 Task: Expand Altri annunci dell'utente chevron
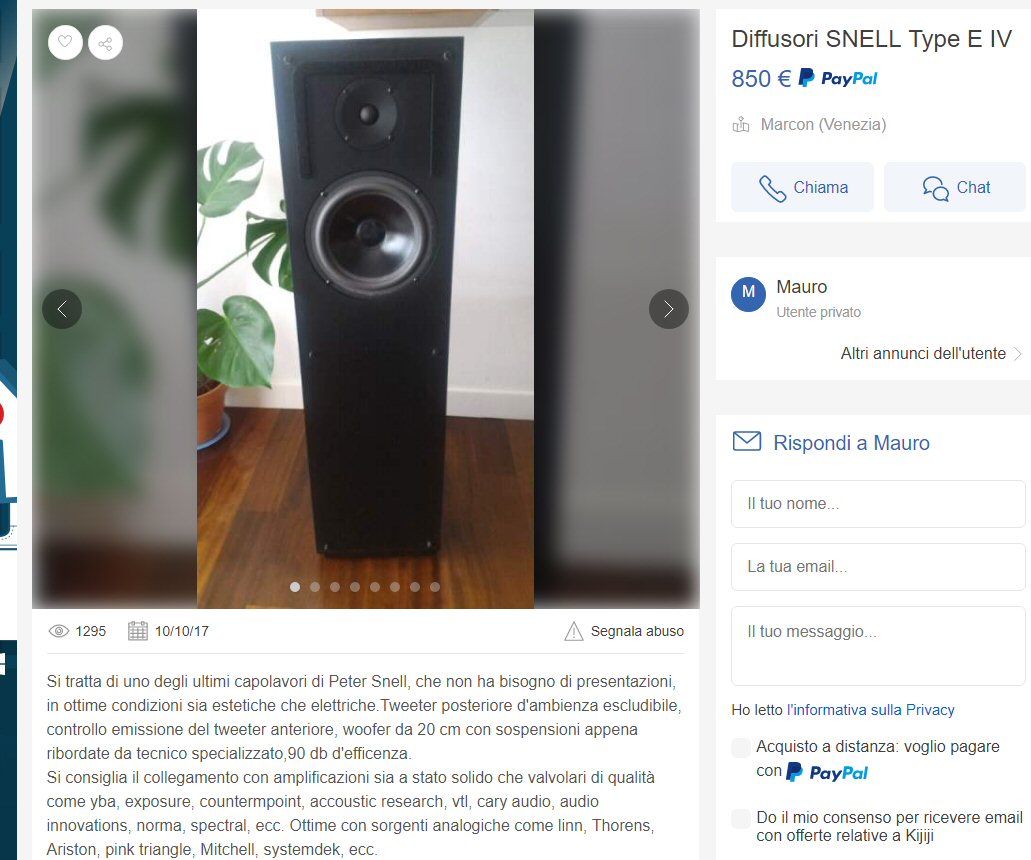pyautogui.click(x=1017, y=354)
